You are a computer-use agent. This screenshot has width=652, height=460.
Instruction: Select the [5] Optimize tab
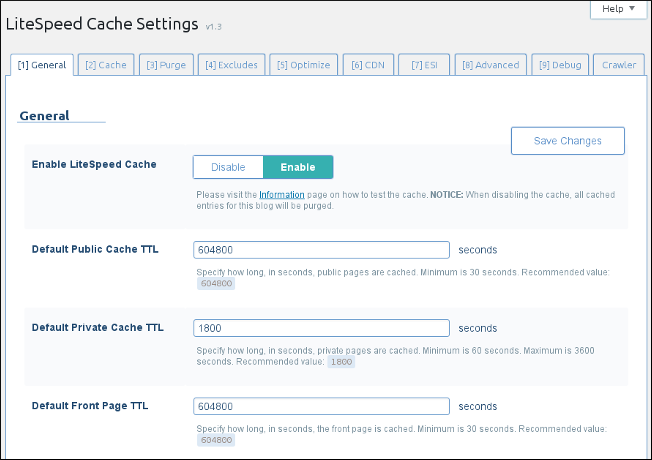303,65
